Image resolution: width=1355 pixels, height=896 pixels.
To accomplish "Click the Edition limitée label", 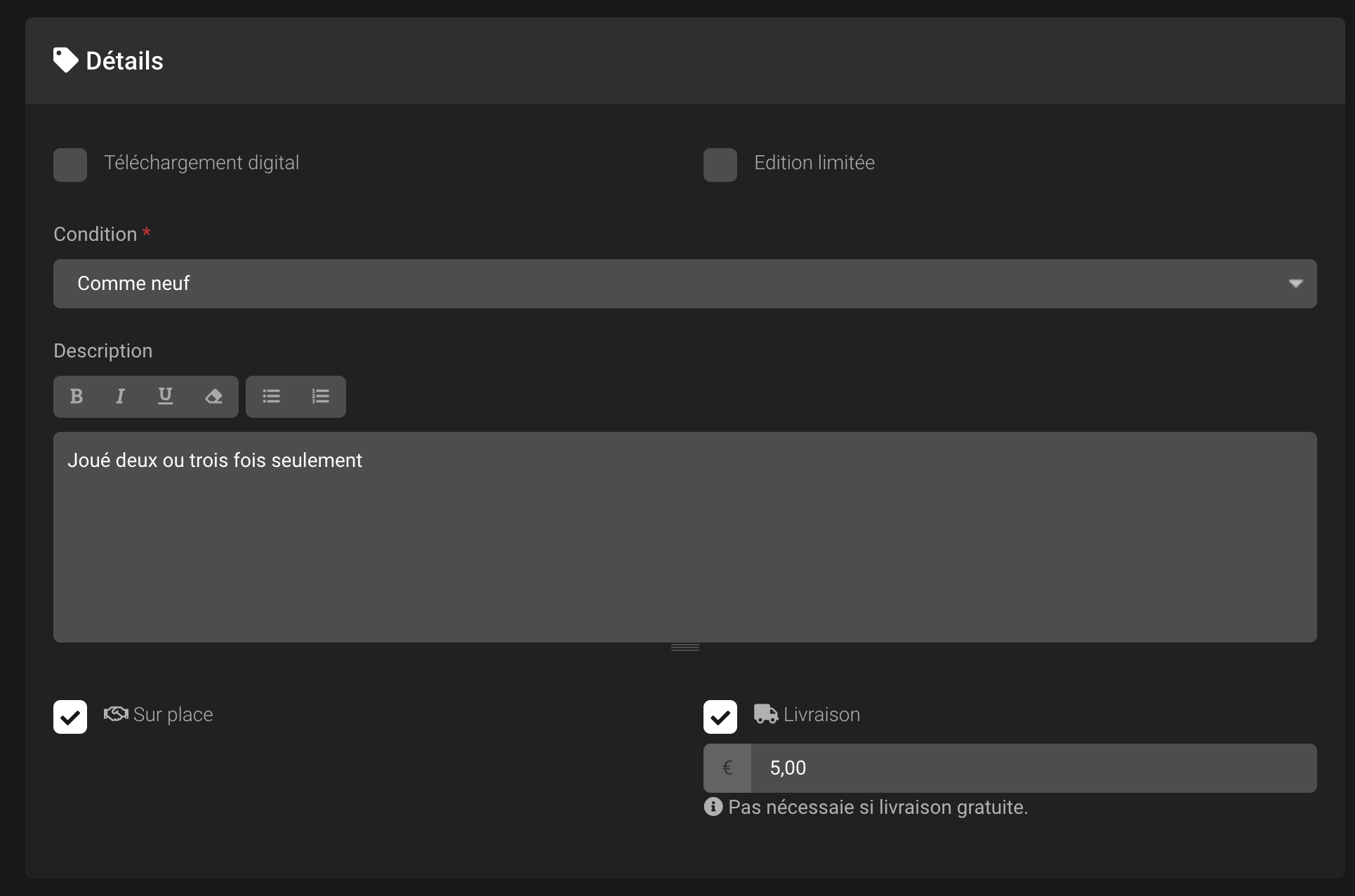I will [814, 163].
